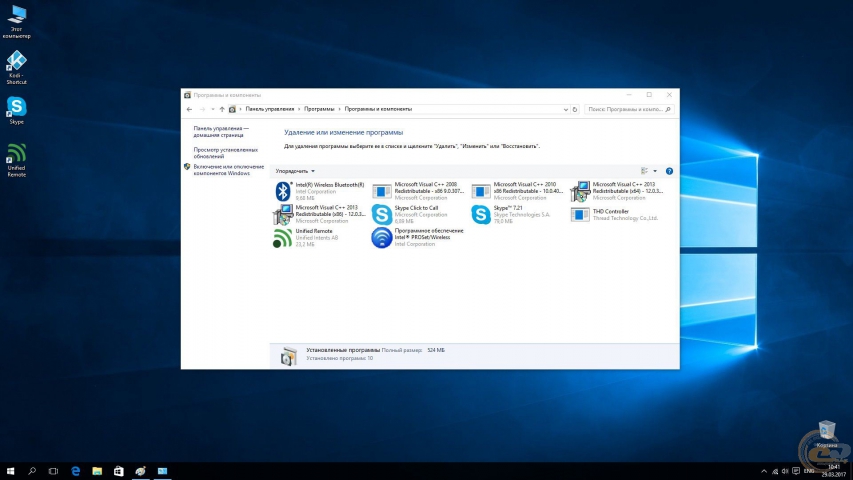Select the THD Controller program icon
The image size is (853, 480).
[579, 214]
